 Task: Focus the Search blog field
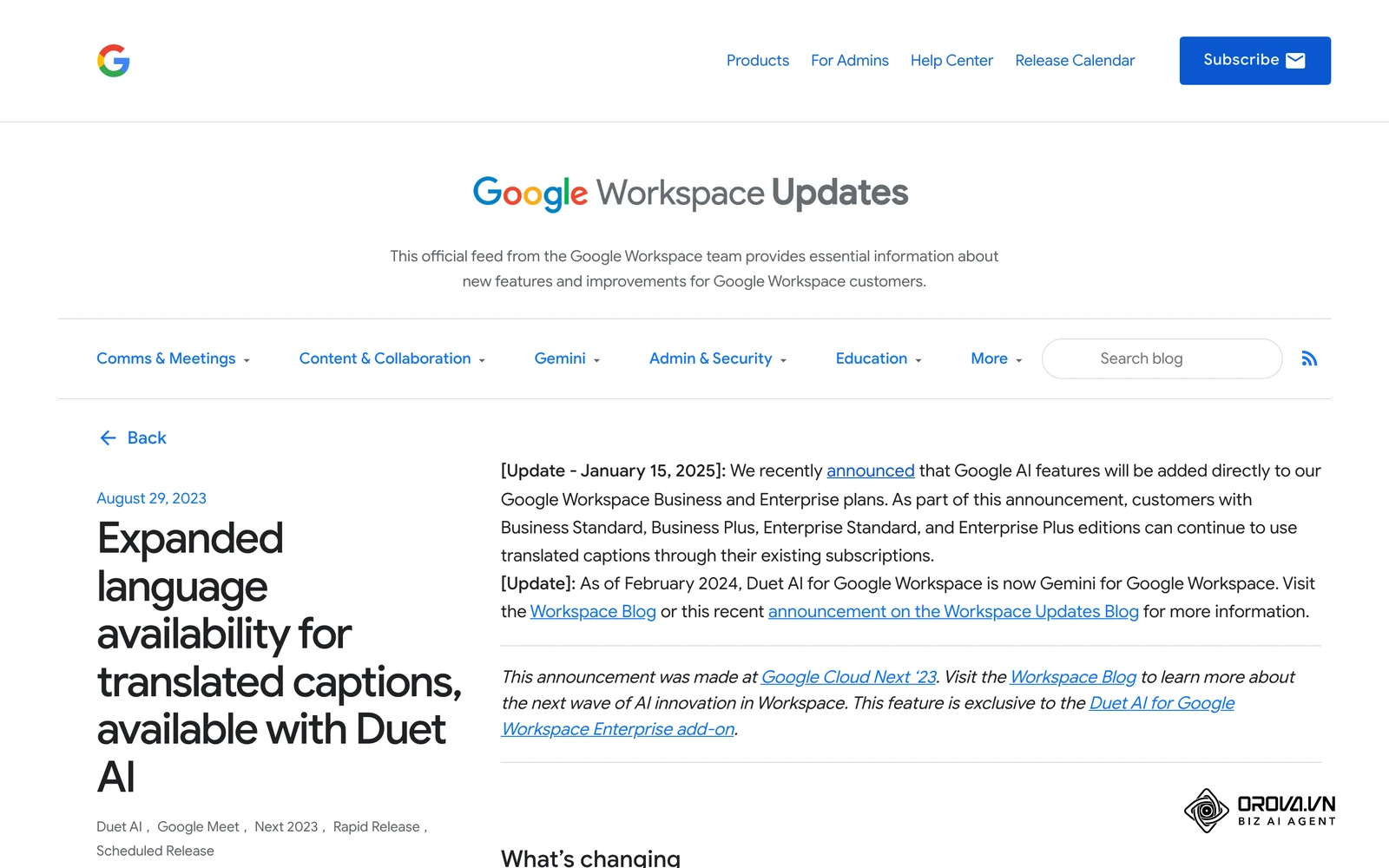tap(1162, 358)
